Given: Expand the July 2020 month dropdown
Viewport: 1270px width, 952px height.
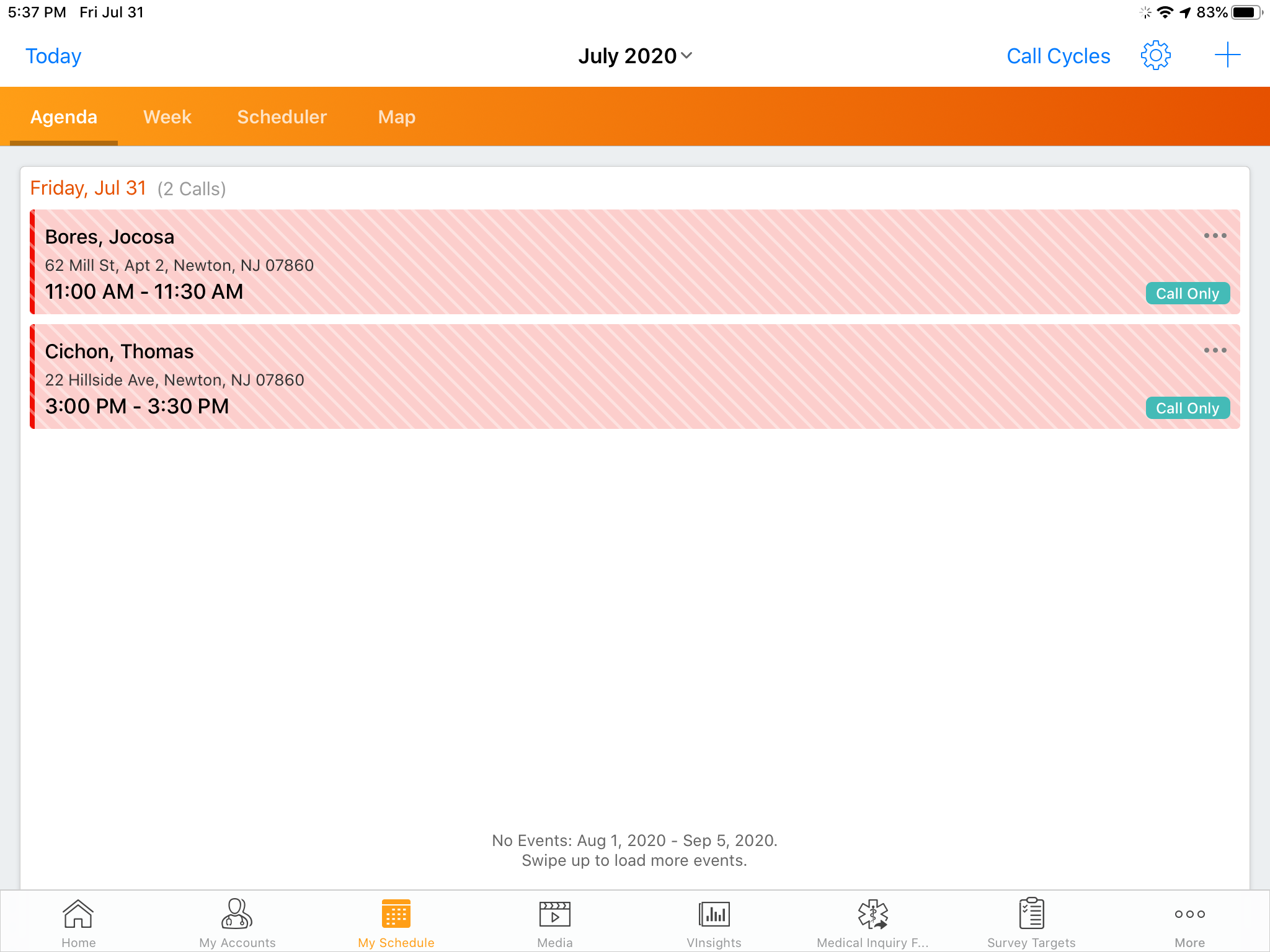Looking at the screenshot, I should coord(635,56).
